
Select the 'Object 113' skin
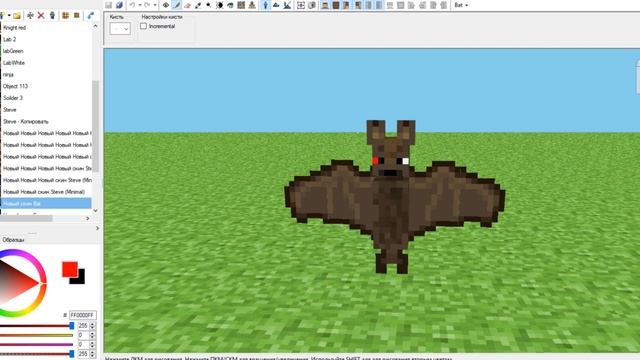coord(15,86)
